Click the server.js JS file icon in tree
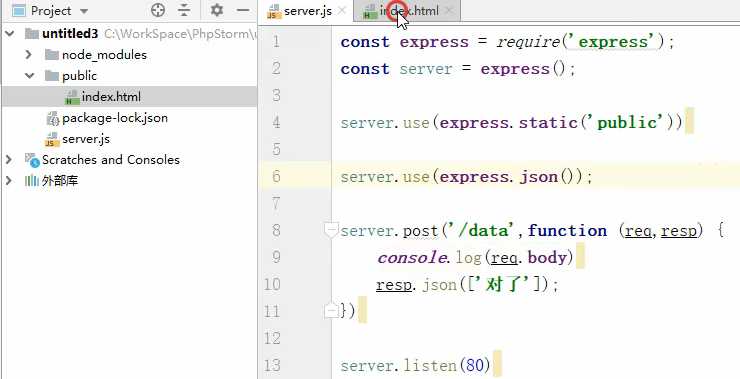The height and width of the screenshot is (379, 740). pos(52,139)
